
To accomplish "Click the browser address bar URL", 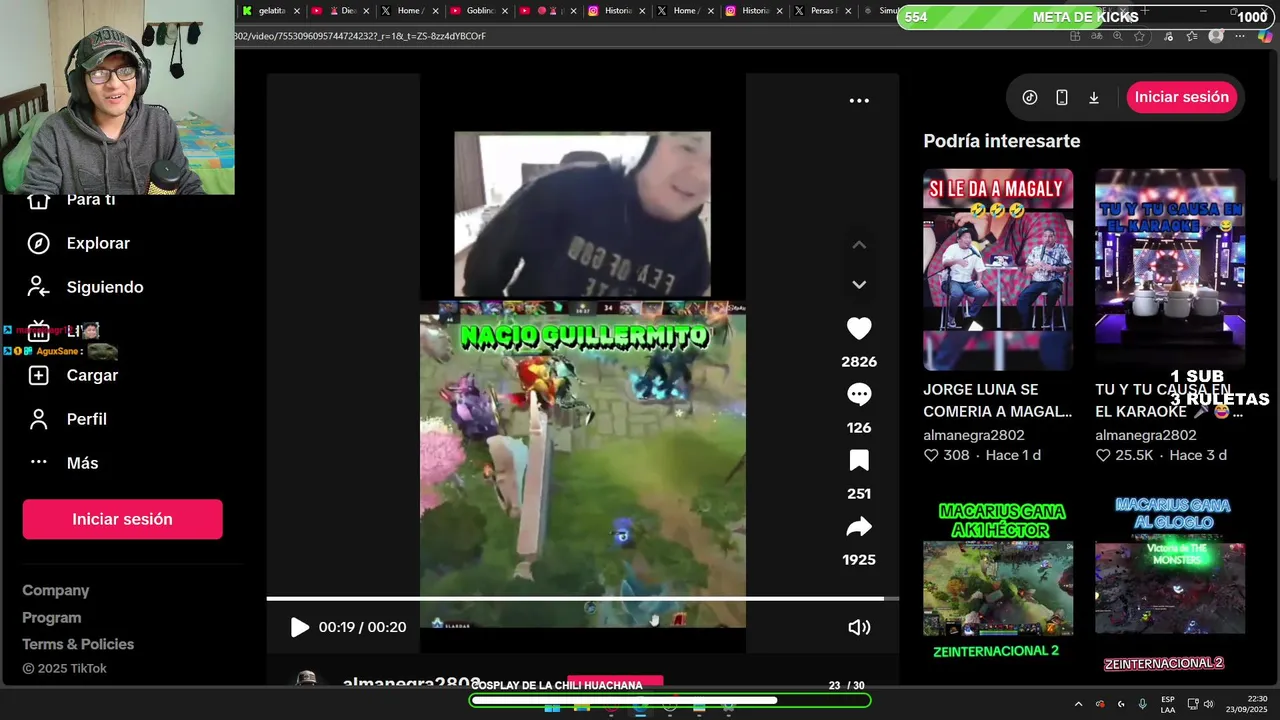I will (x=361, y=36).
